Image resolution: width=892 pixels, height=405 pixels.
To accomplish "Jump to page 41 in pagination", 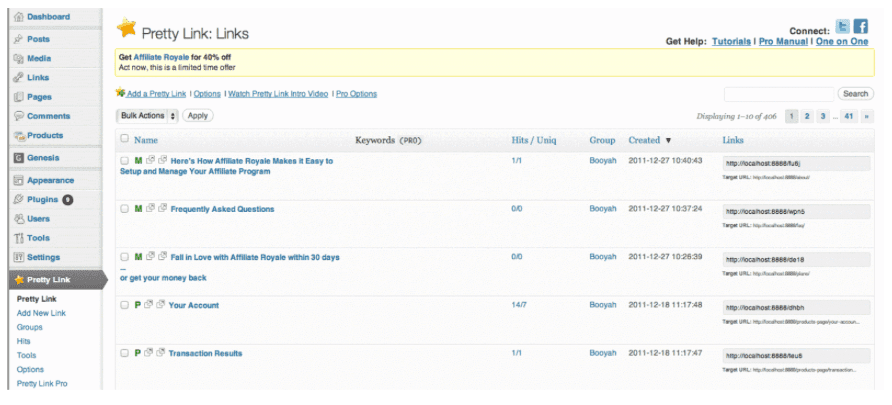I will click(x=848, y=116).
